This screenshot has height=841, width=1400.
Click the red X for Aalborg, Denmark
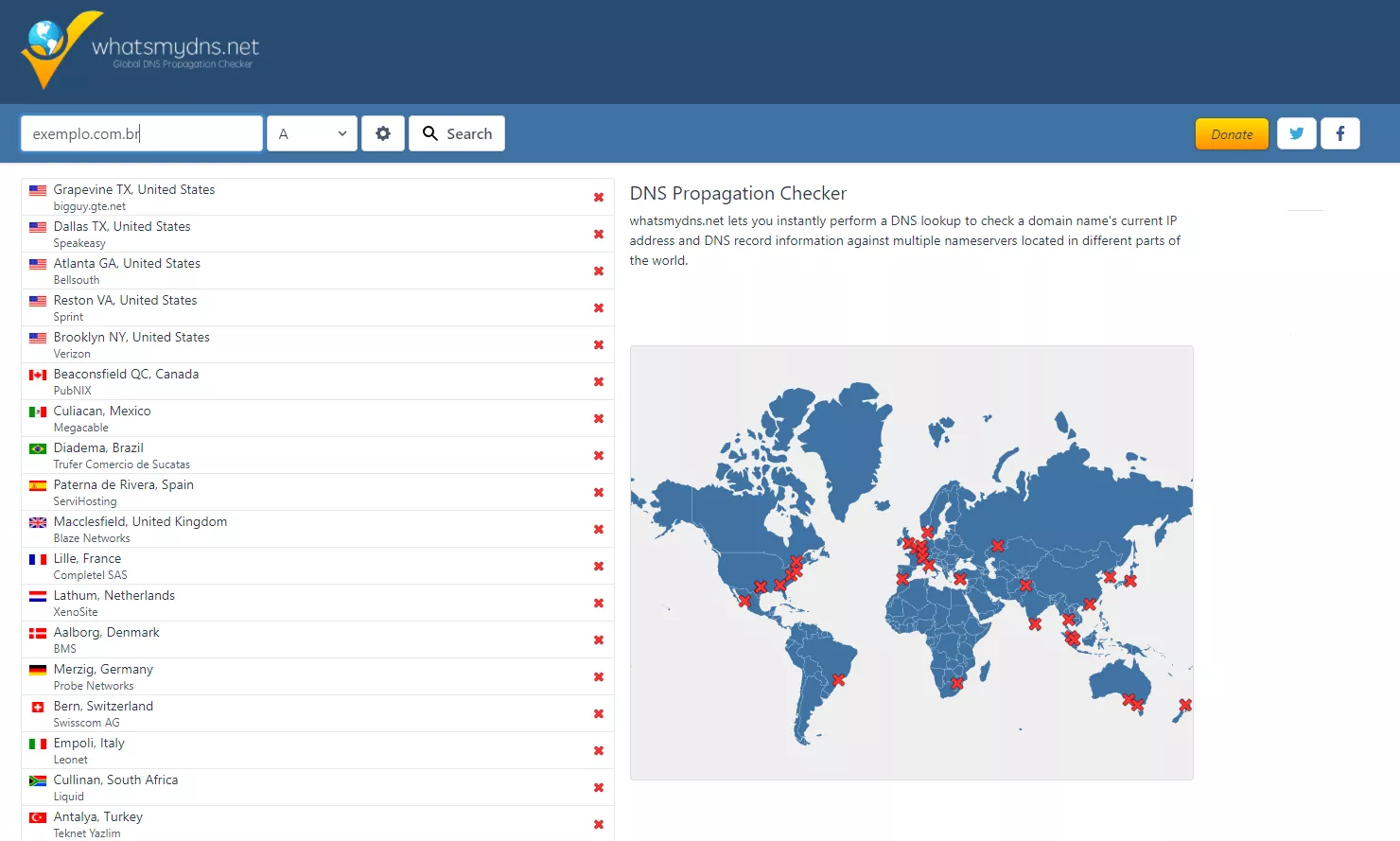(599, 640)
